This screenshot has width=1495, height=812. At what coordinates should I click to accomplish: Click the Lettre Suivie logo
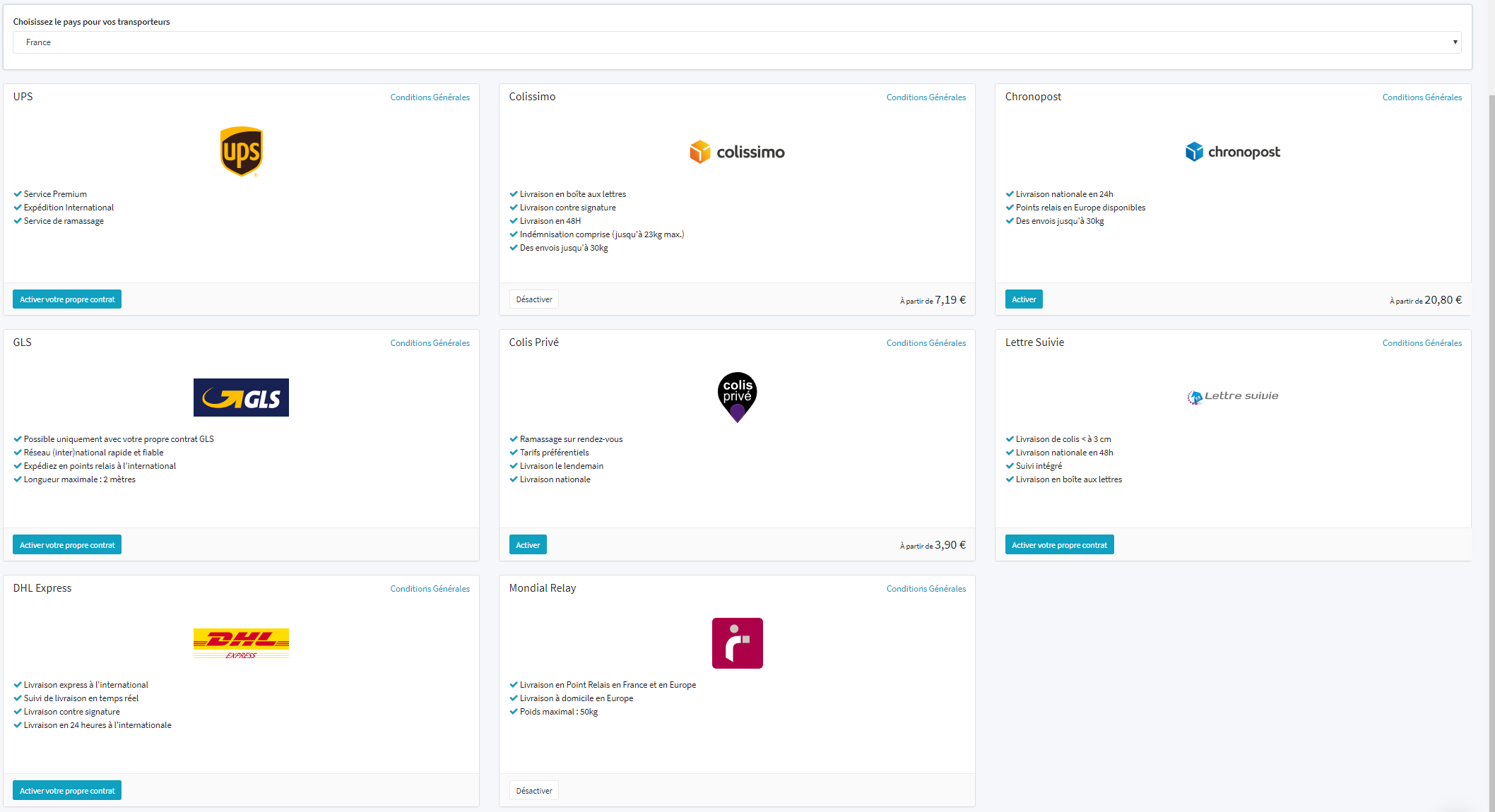[x=1233, y=397]
